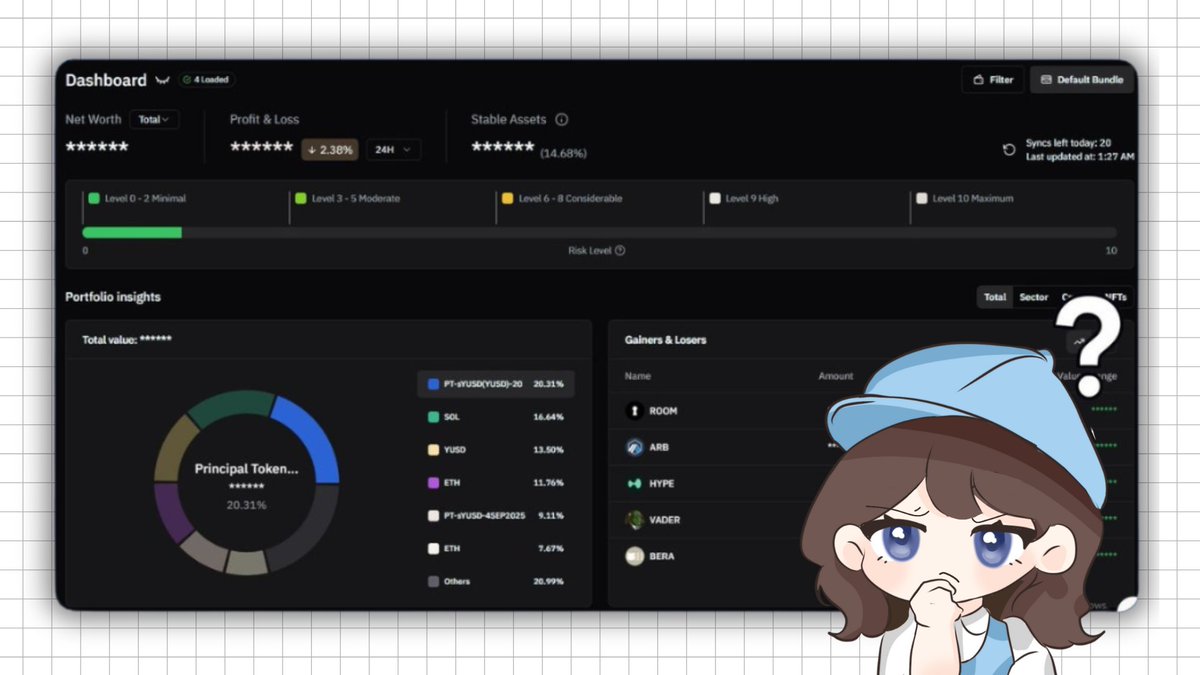The height and width of the screenshot is (675, 1200).
Task: Click the Risk Level help icon
Action: tap(620, 250)
